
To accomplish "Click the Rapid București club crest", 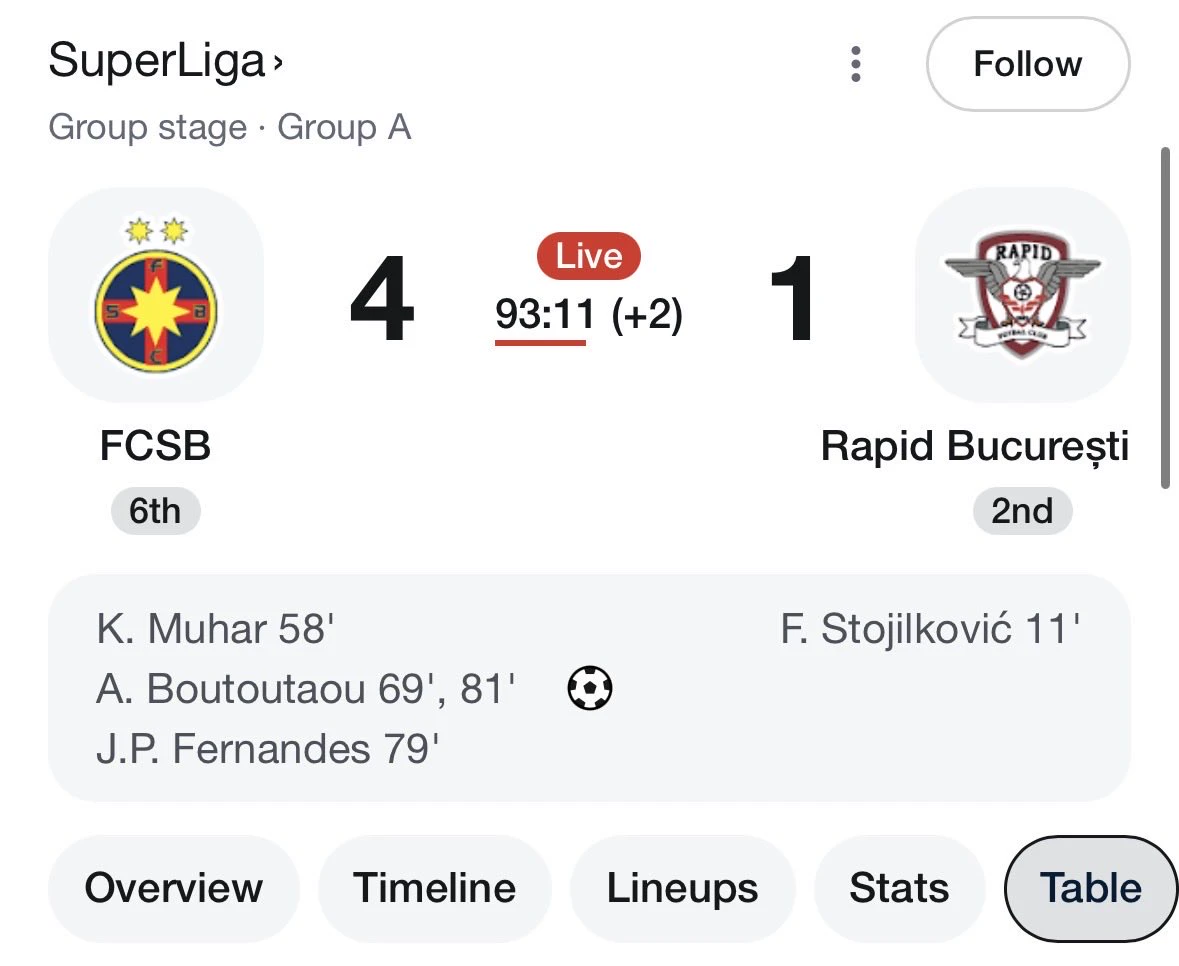I will [x=1023, y=295].
